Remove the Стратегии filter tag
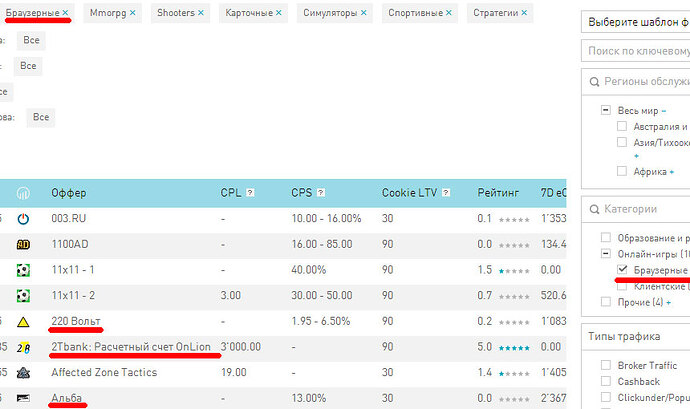The image size is (690, 409). point(524,13)
